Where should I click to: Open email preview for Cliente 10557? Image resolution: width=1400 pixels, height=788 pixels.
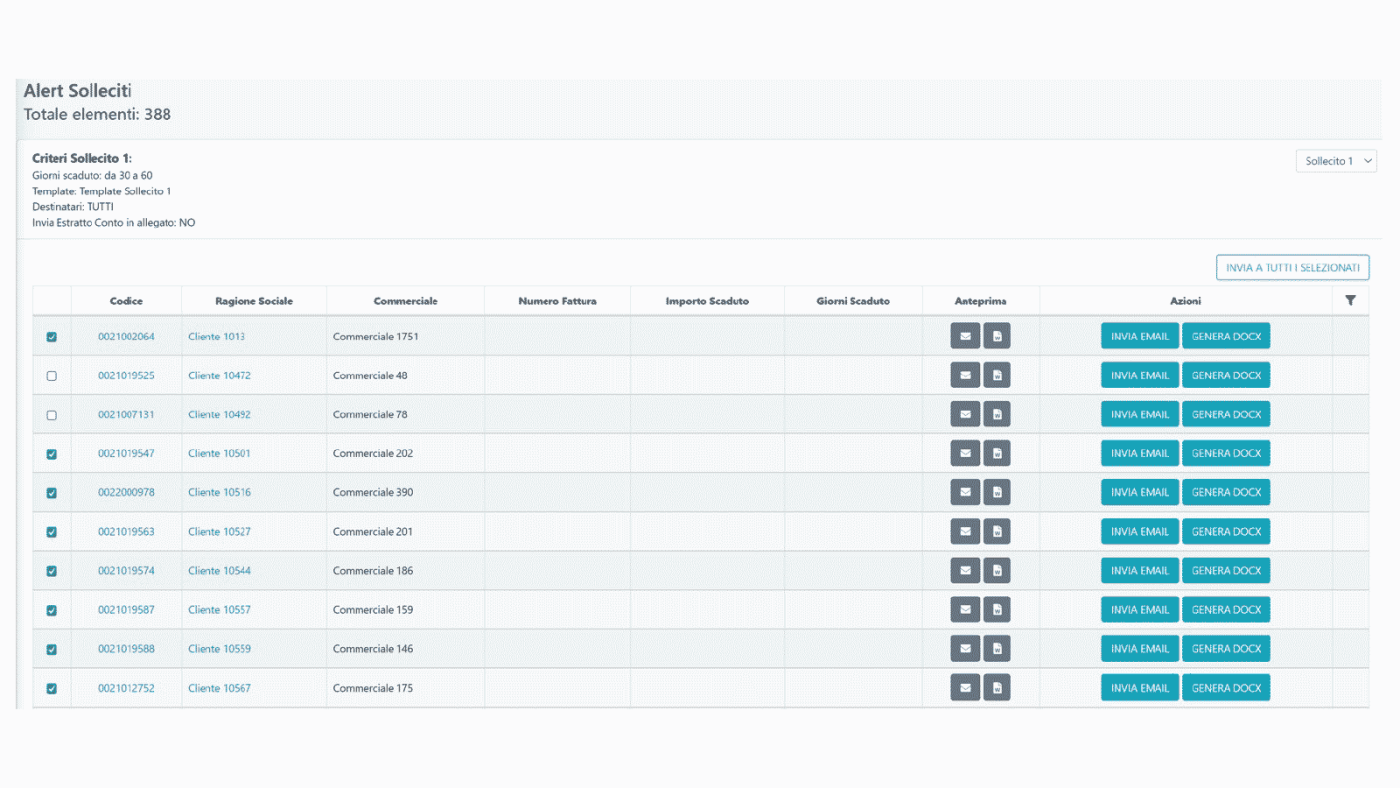coord(965,609)
